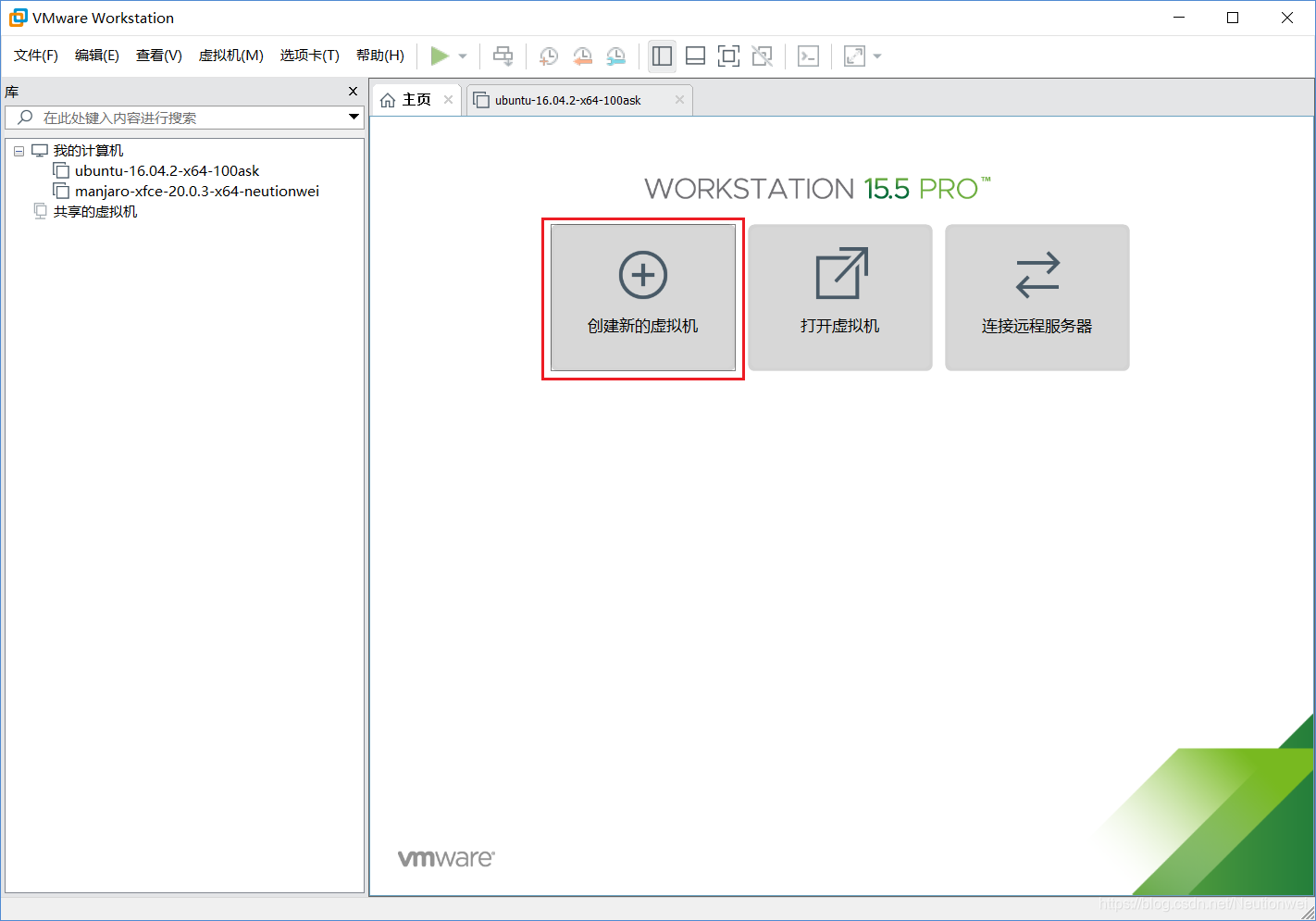Click the console view icon
This screenshot has width=1316, height=921.
808,56
